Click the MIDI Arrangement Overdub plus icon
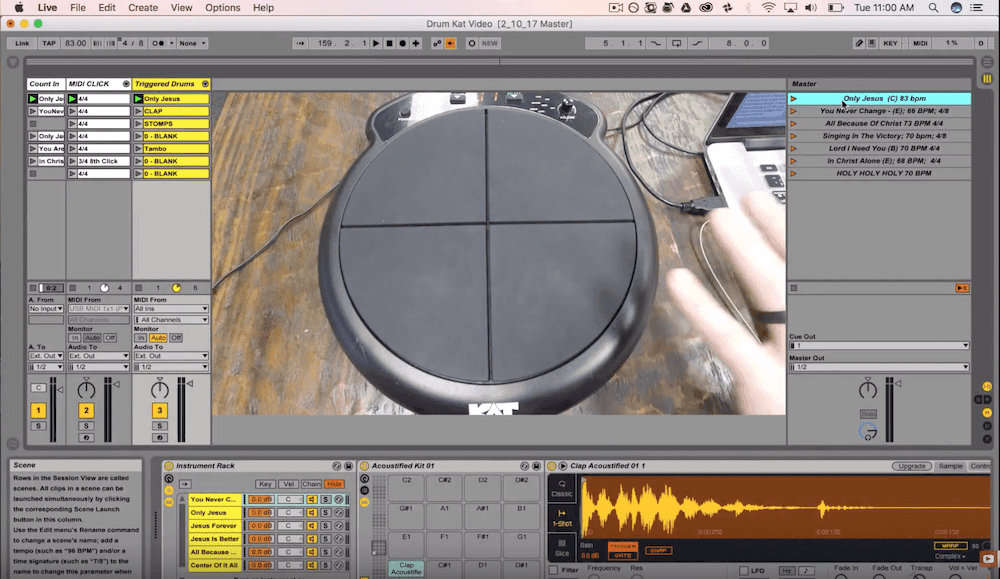This screenshot has height=579, width=1000. [x=416, y=43]
